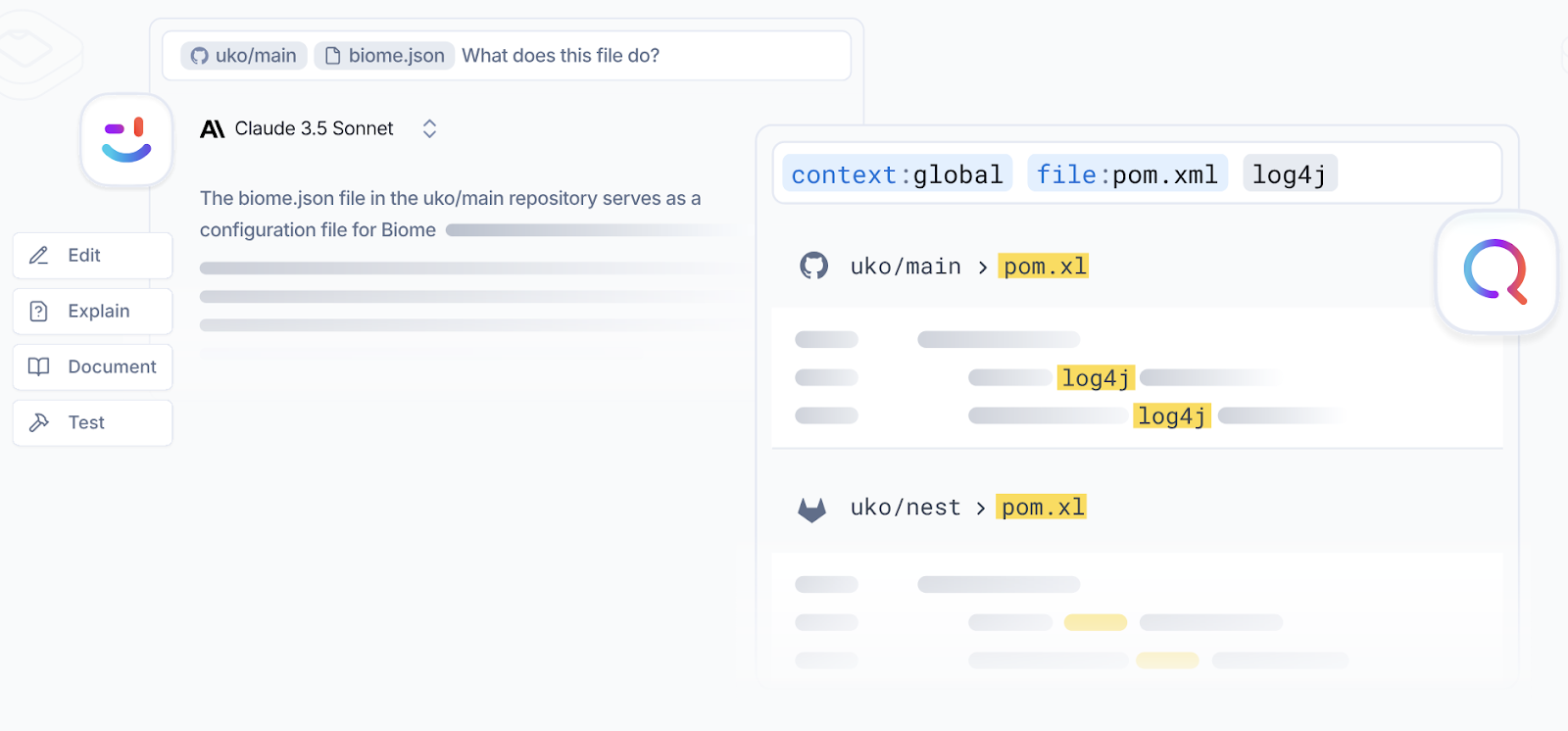Click the uko/nest repository name in results
The image size is (1568, 731).
[x=906, y=507]
